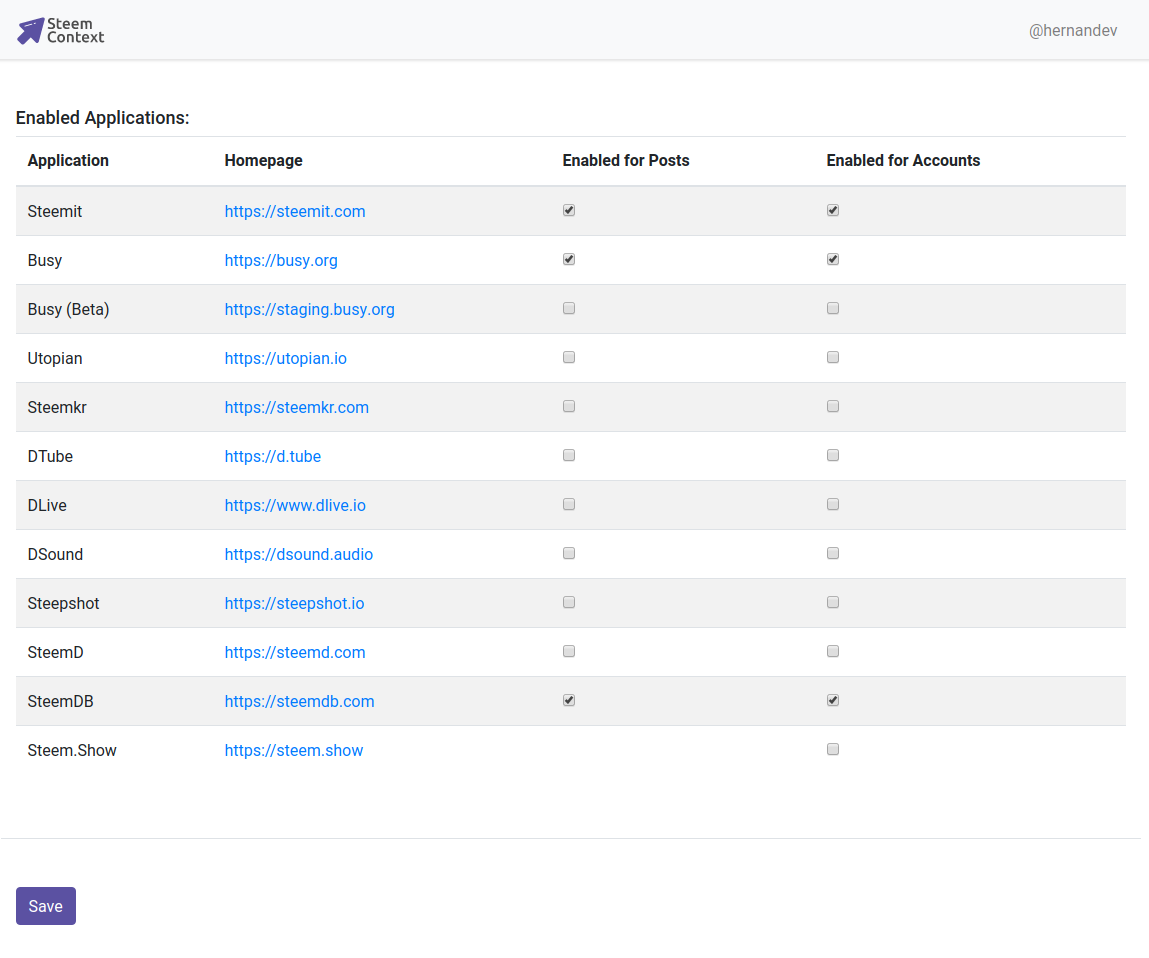Tick DSound Enabled for Posts checkbox

tap(569, 554)
